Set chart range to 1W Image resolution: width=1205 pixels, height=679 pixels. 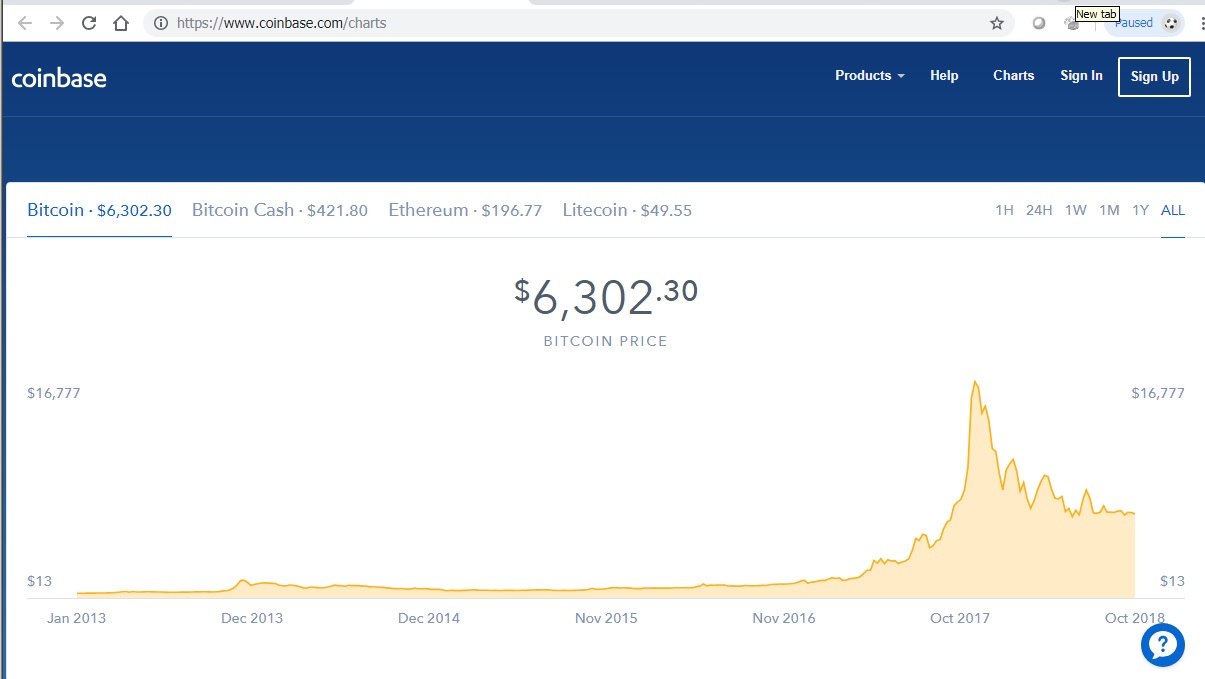(1076, 210)
